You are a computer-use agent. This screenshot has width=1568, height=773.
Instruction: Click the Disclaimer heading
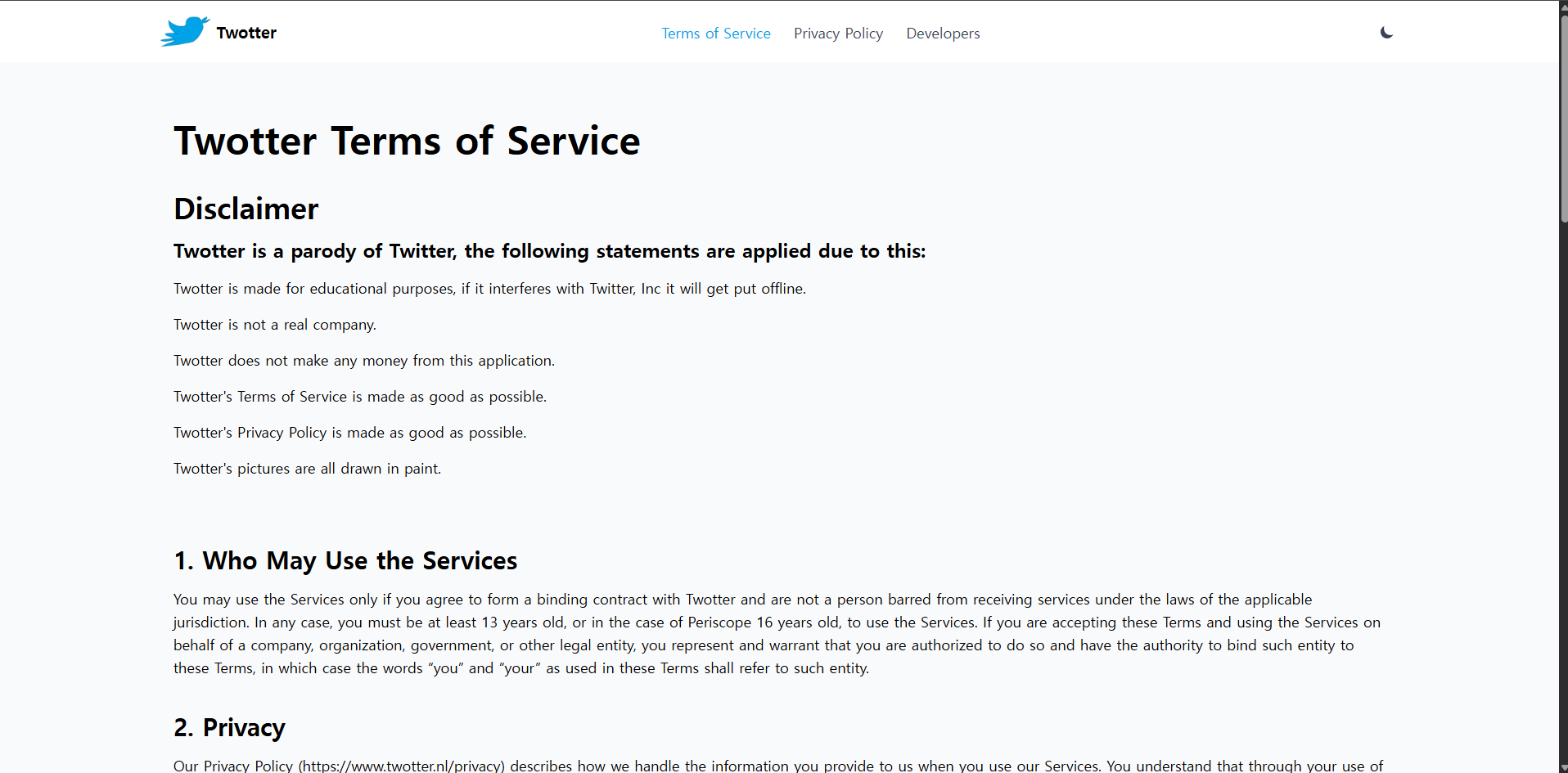tap(246, 209)
